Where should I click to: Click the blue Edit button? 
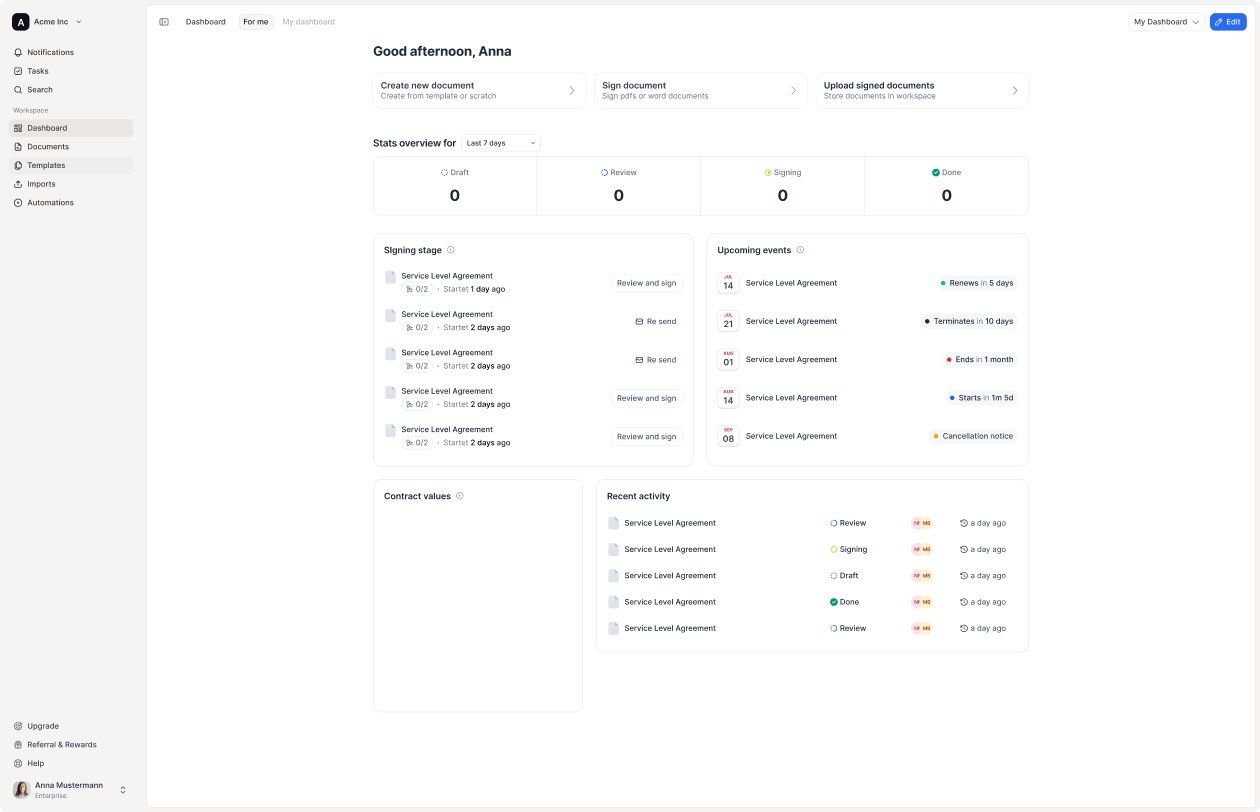click(x=1227, y=22)
